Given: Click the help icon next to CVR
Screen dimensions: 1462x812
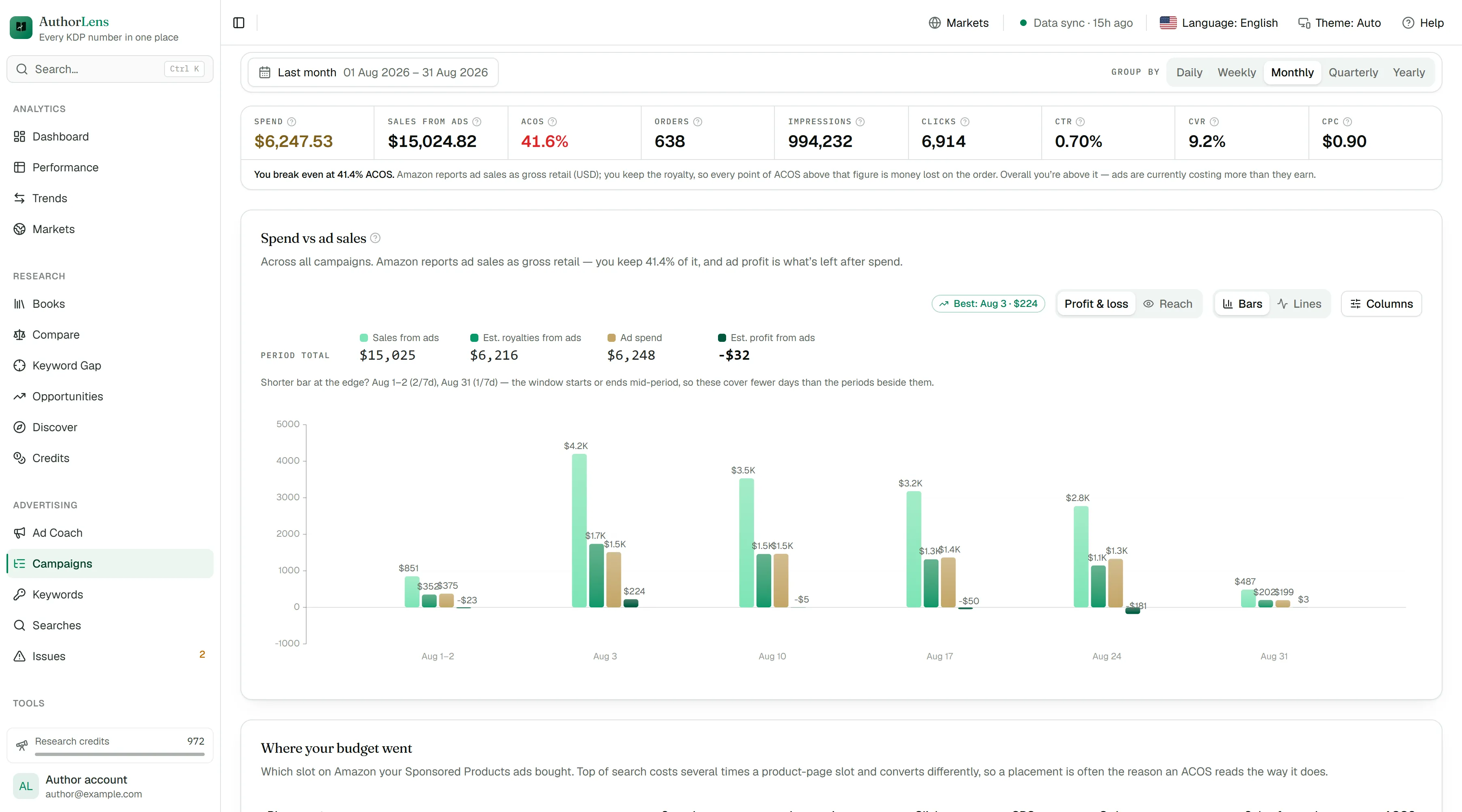Looking at the screenshot, I should [1214, 121].
